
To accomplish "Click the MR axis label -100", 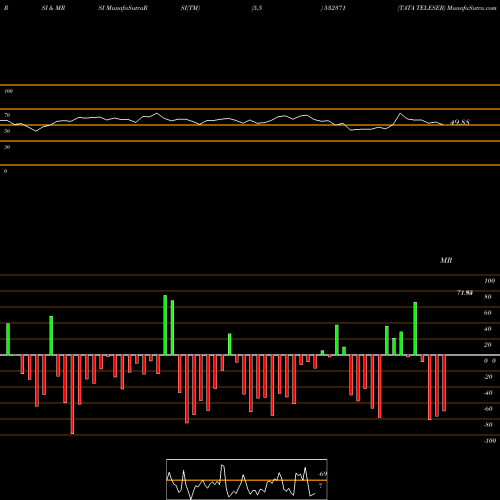I will click(x=490, y=441).
